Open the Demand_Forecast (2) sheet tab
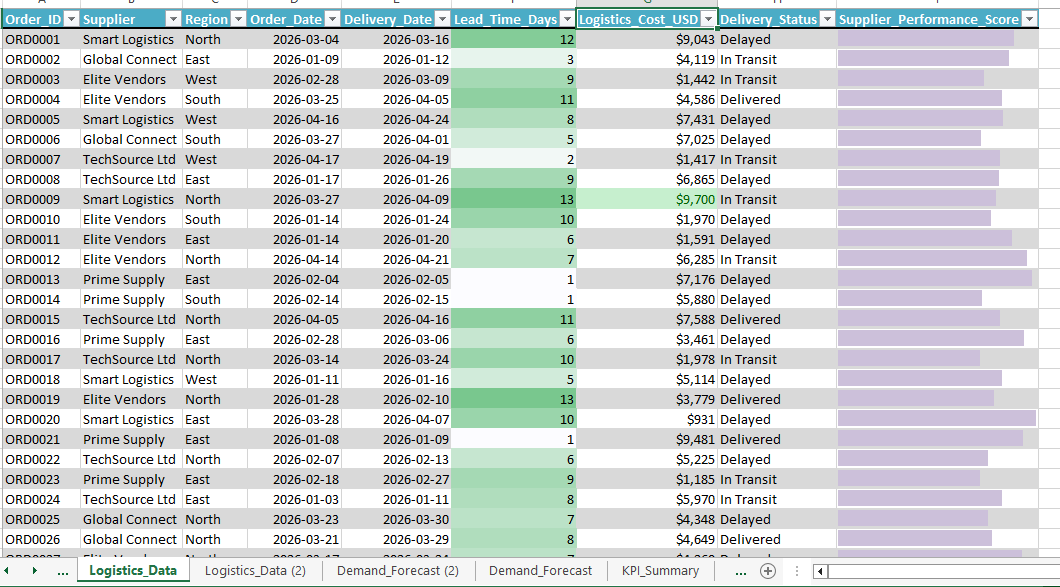Image resolution: width=1060 pixels, height=587 pixels. pos(398,571)
